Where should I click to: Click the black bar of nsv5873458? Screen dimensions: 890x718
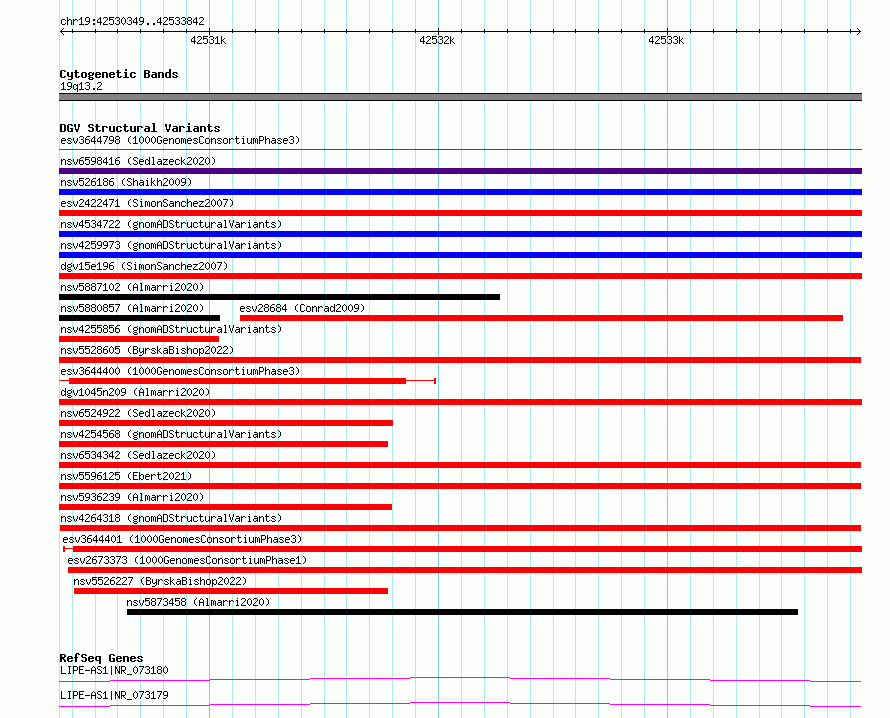pos(462,612)
